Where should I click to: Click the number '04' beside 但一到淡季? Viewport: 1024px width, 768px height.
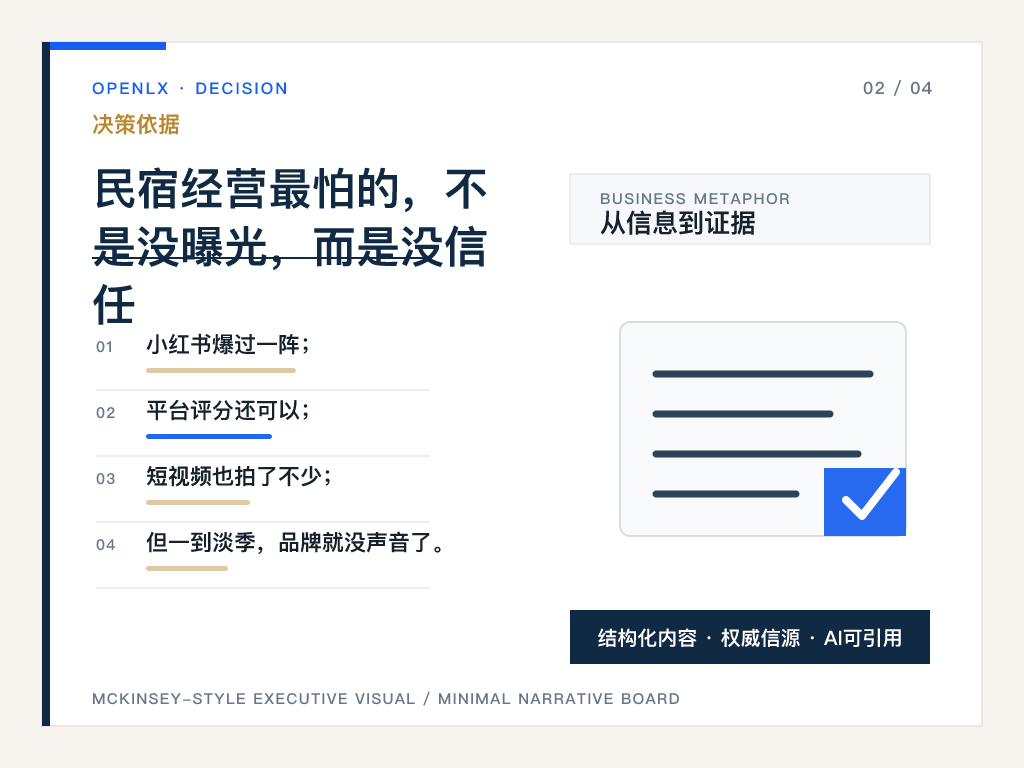(x=105, y=545)
